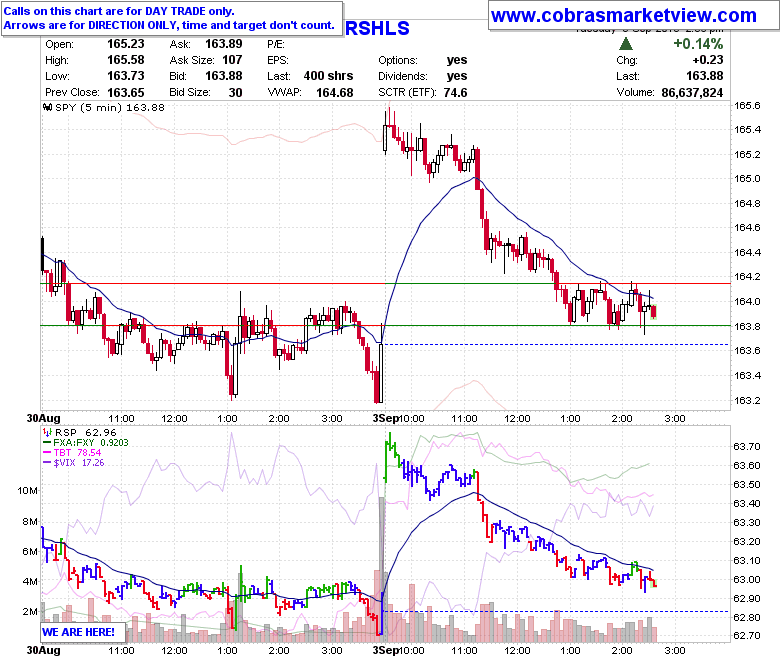Select the FXA:FXY legend entry

[86, 443]
